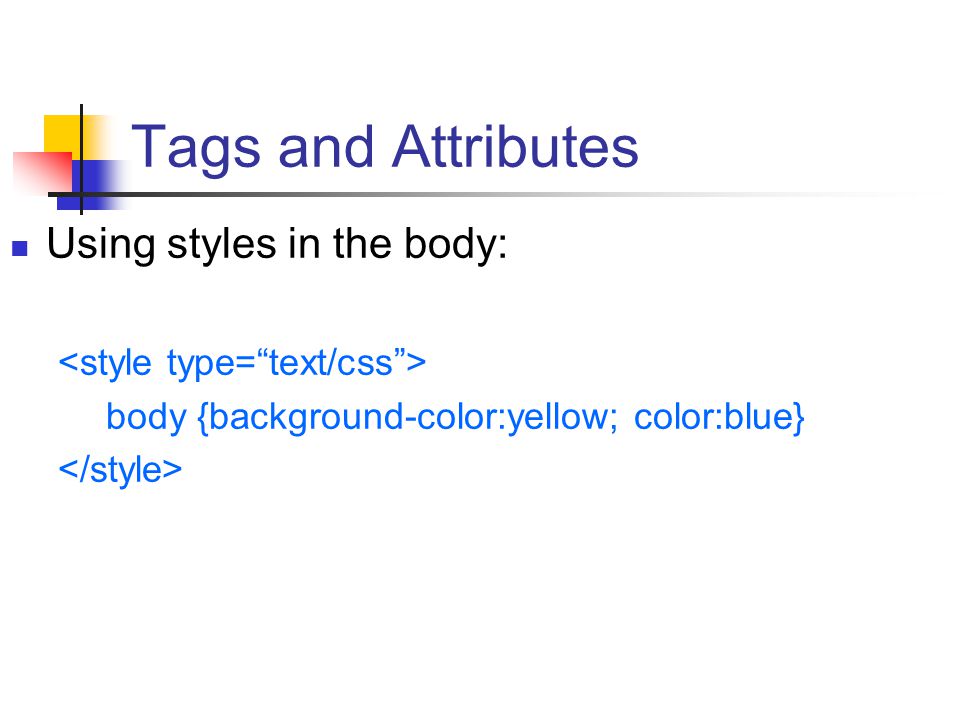The height and width of the screenshot is (720, 960).
Task: Click the blue square bullet marker
Action: point(20,248)
